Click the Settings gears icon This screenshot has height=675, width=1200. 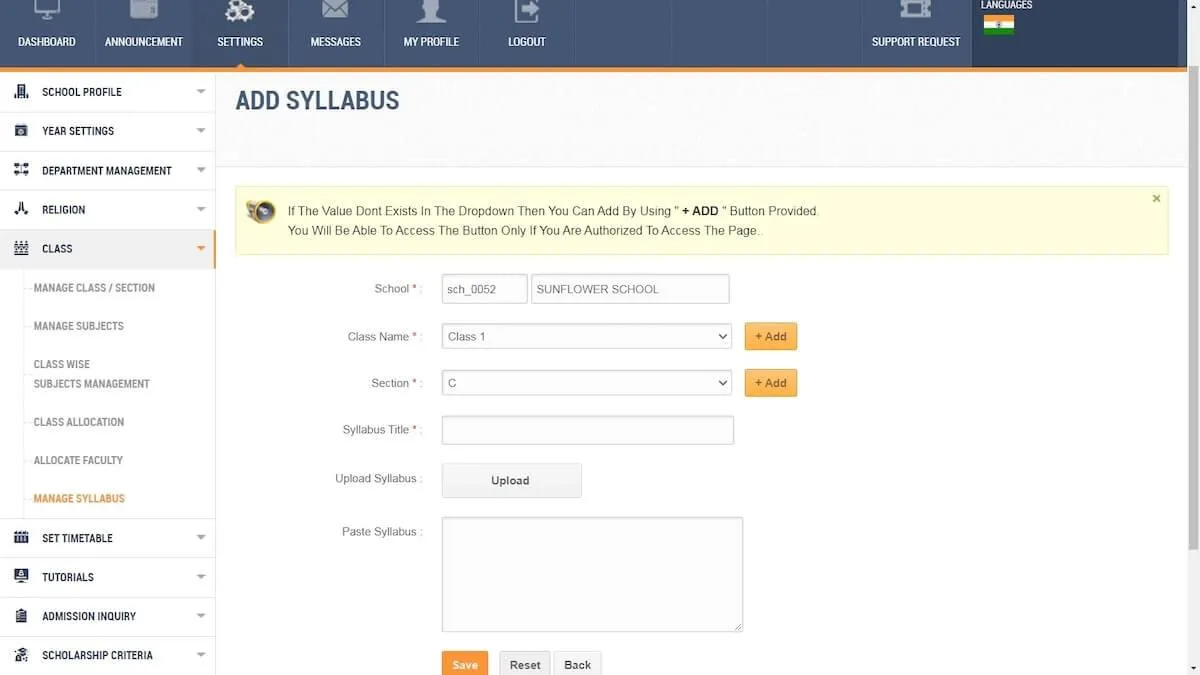point(240,10)
